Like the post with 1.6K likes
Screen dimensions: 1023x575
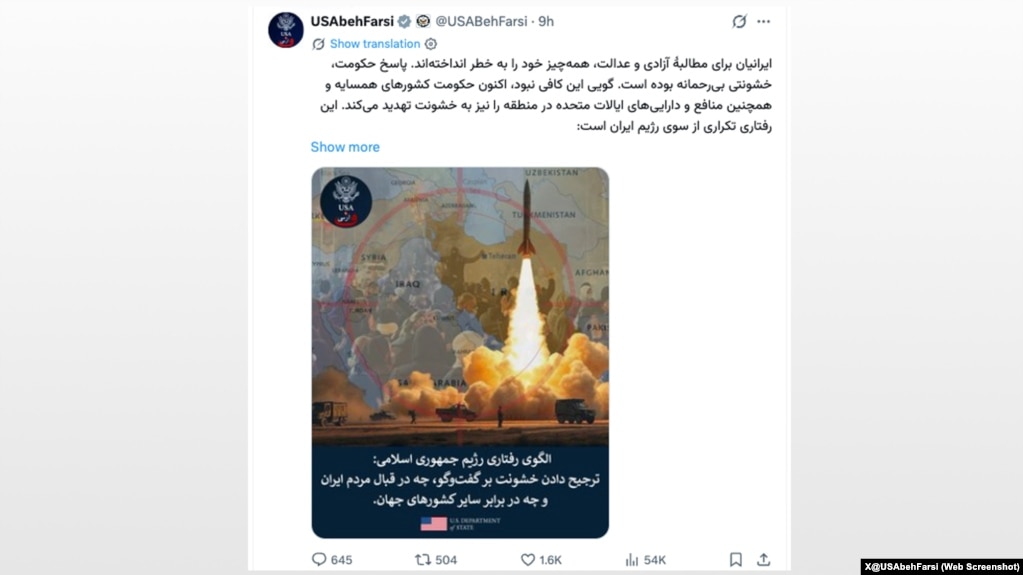click(541, 559)
